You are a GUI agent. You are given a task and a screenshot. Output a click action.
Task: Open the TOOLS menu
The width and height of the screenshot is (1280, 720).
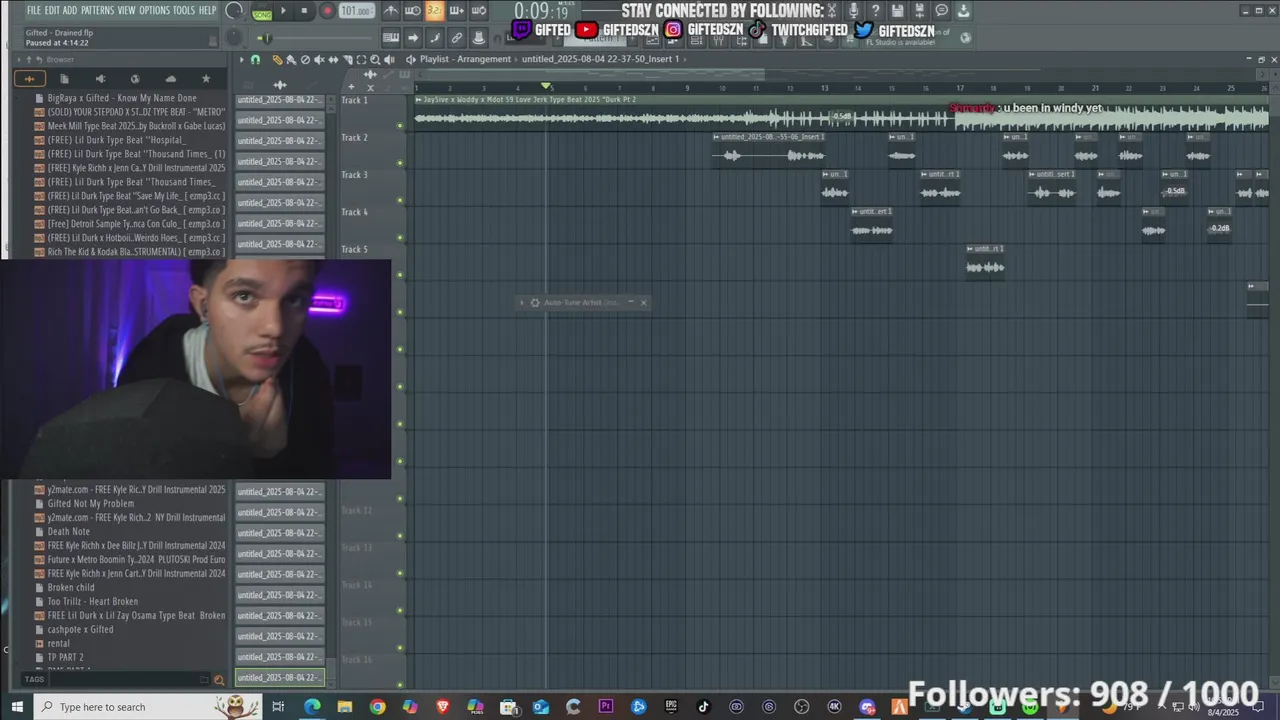click(184, 10)
